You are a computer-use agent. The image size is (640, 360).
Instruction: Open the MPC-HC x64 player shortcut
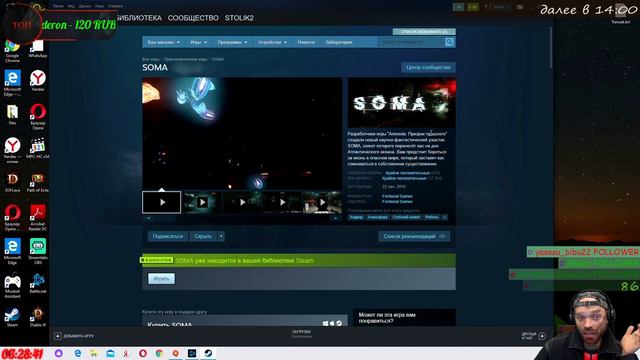pyautogui.click(x=38, y=148)
